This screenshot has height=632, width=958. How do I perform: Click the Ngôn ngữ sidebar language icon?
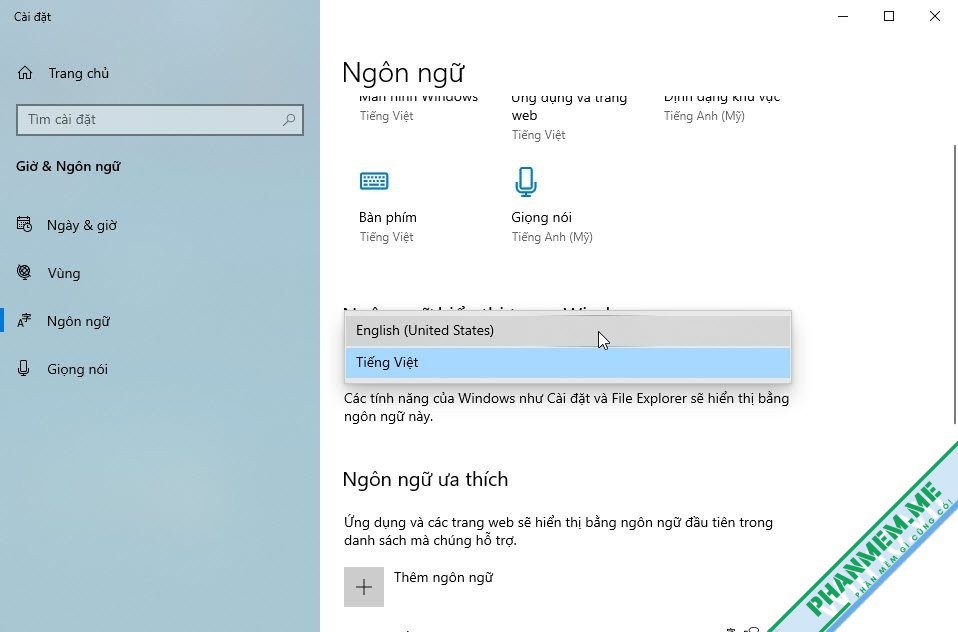click(24, 321)
